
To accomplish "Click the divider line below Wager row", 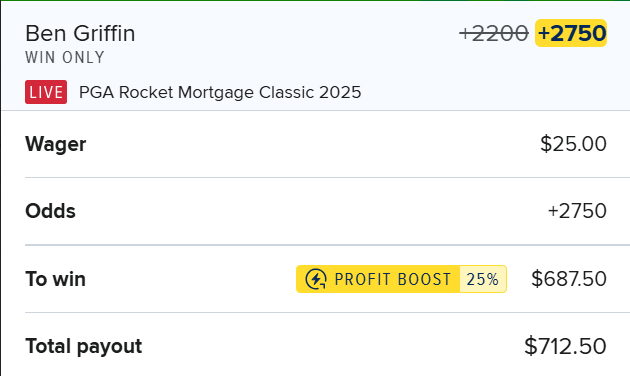I will click(327, 177).
